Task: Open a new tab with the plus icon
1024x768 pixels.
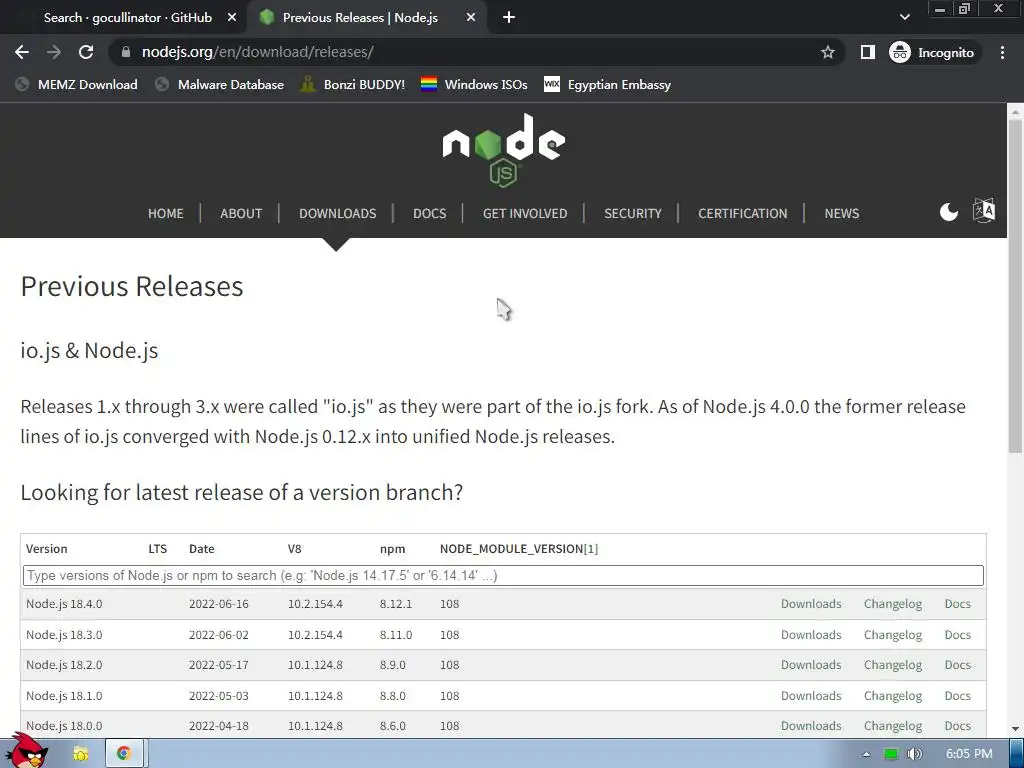Action: (509, 18)
